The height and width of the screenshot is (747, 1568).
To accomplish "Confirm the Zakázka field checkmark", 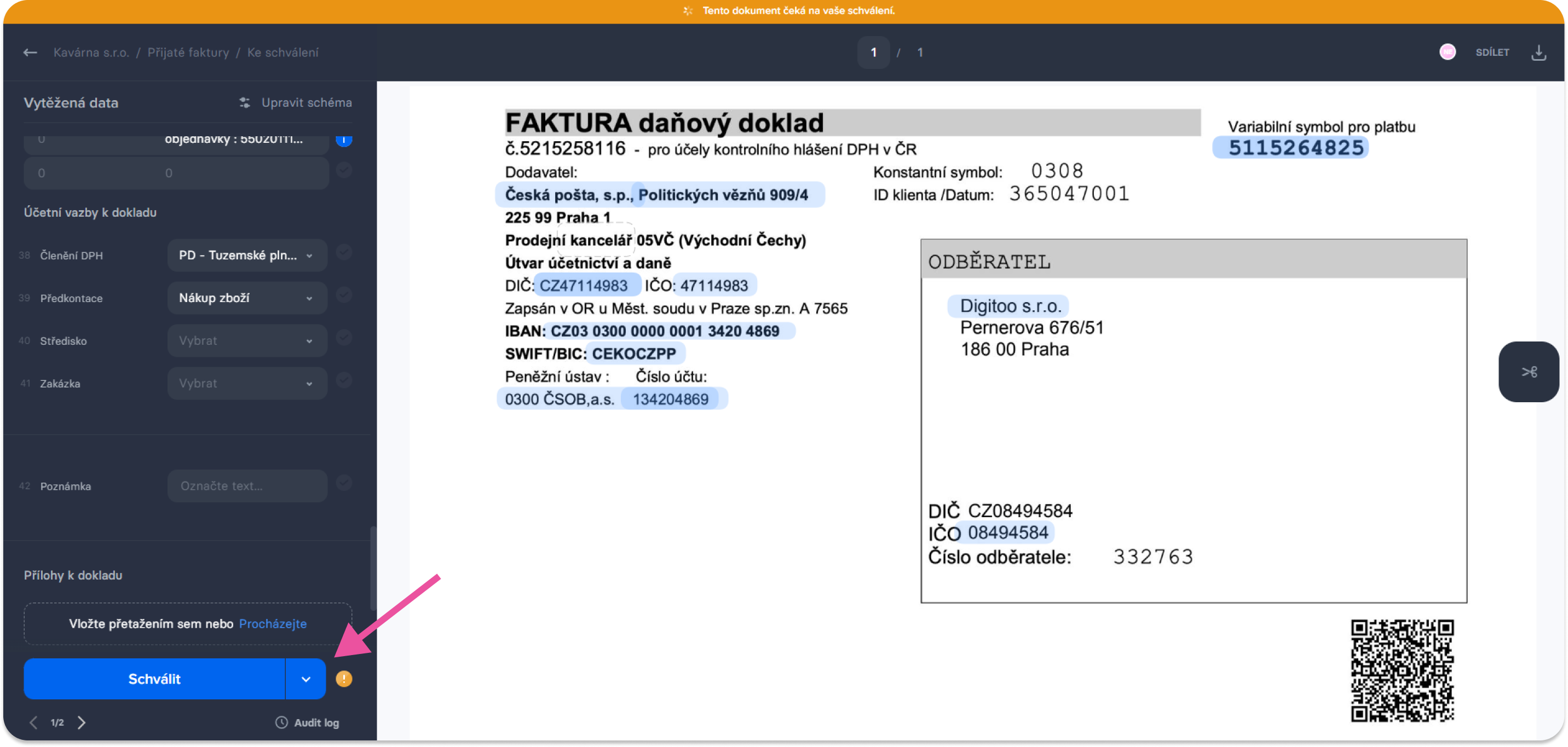I will [344, 380].
